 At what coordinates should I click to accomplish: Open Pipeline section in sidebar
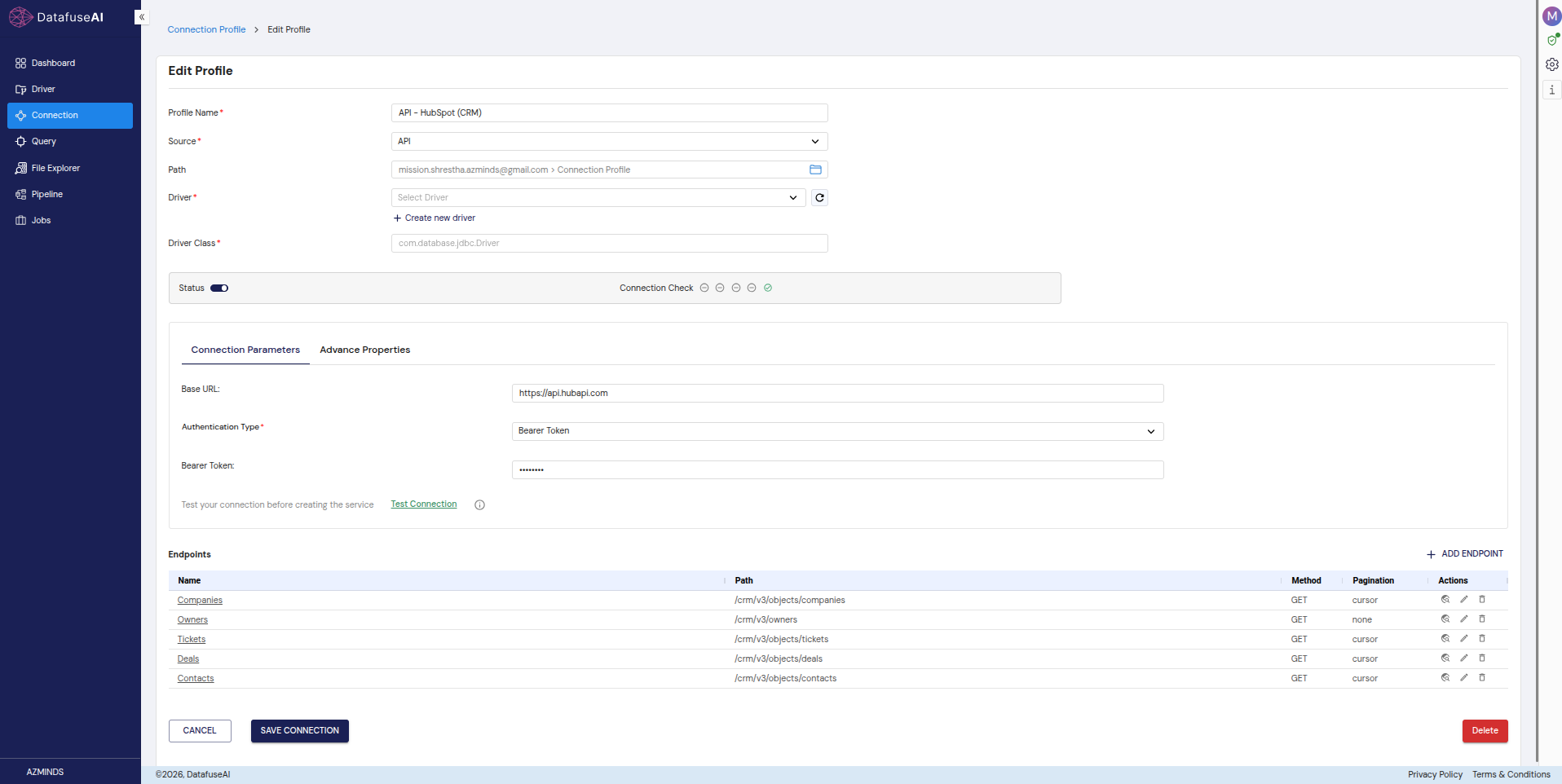tap(70, 194)
